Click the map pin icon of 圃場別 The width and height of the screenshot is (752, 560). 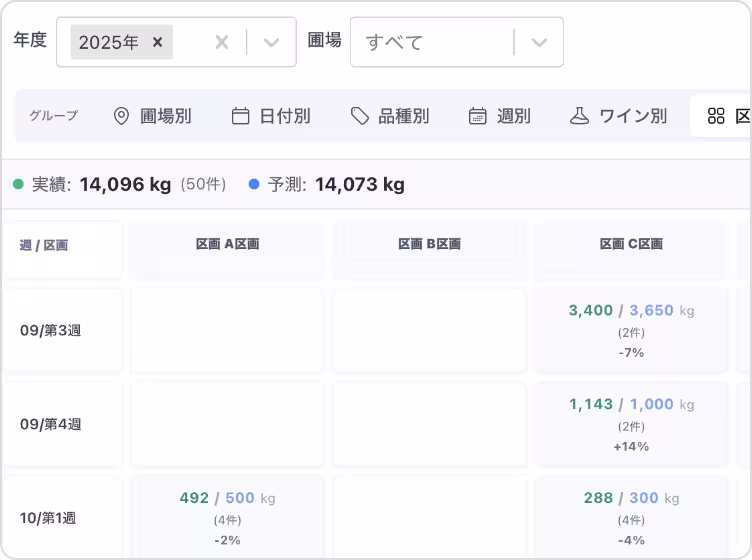(121, 116)
